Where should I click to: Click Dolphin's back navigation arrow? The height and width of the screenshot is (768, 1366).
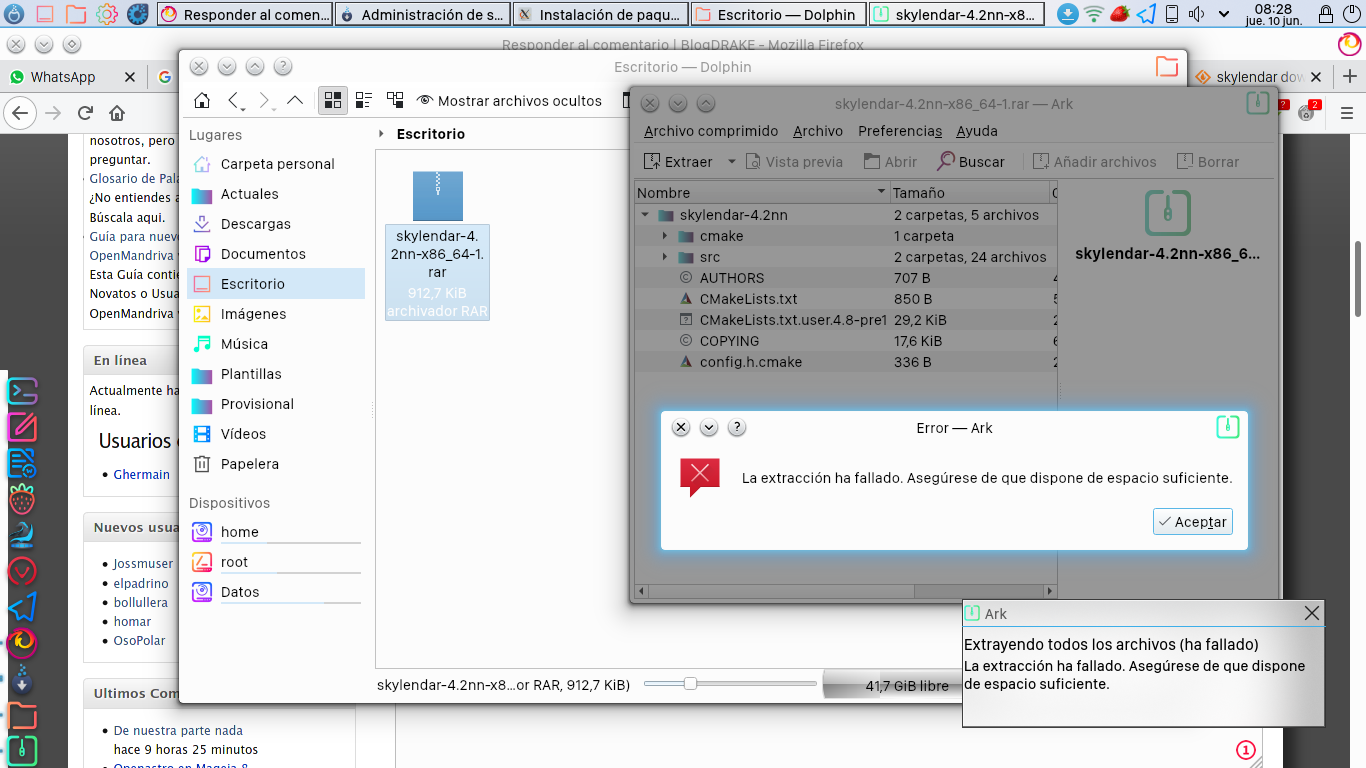click(234, 100)
